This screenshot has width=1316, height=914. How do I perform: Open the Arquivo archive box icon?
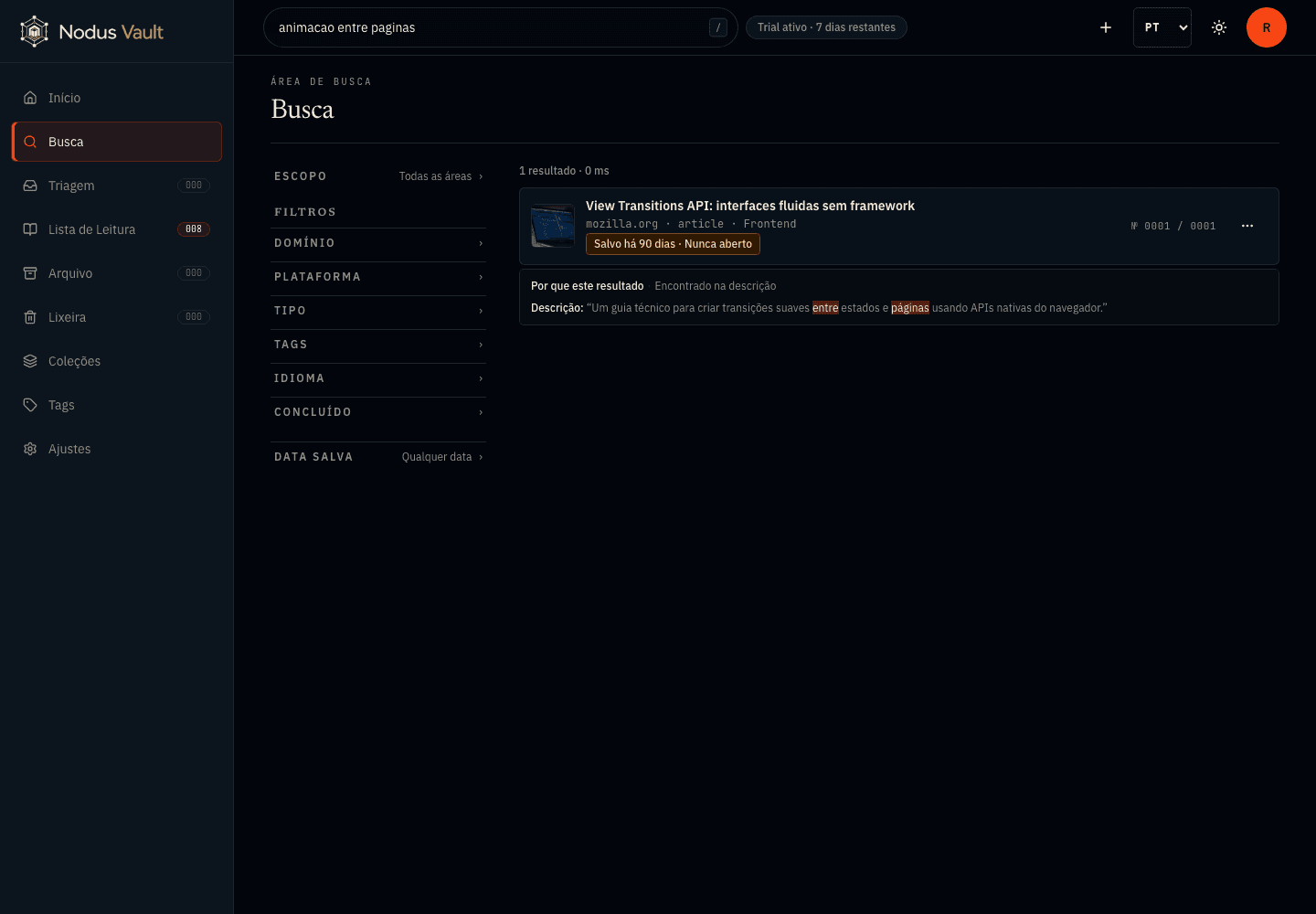[30, 273]
